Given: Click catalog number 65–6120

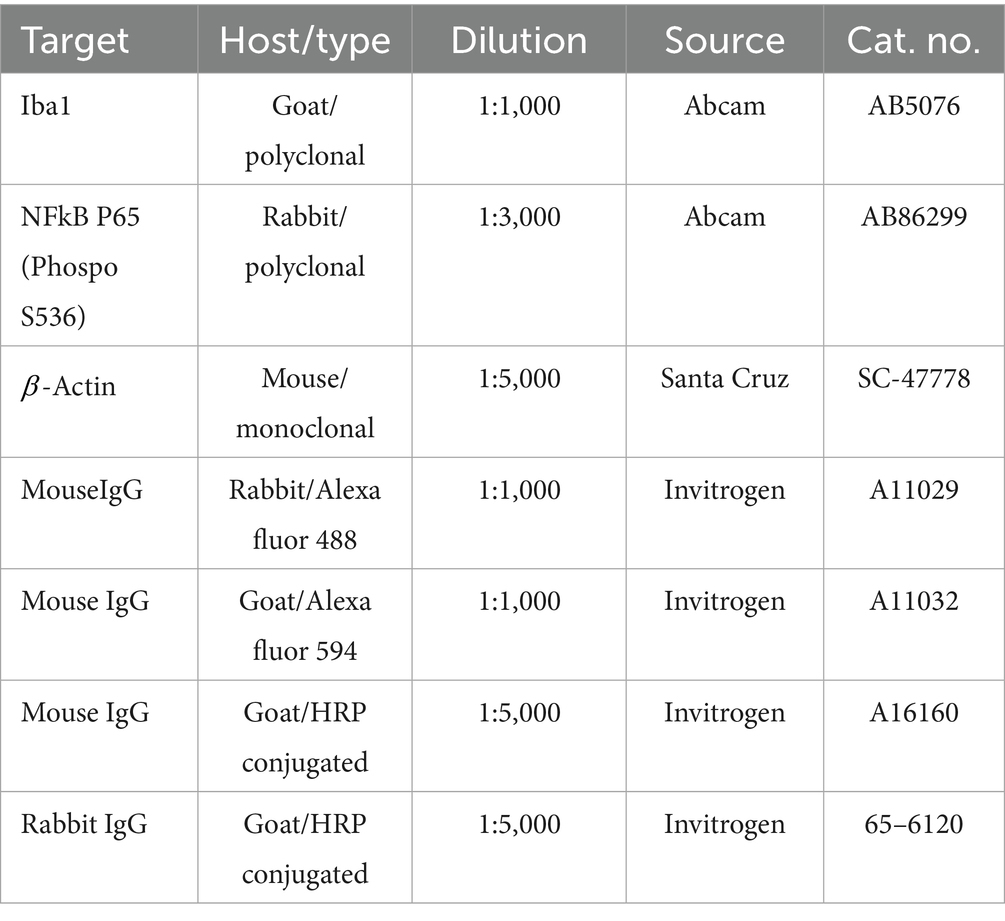Looking at the screenshot, I should click(914, 824).
